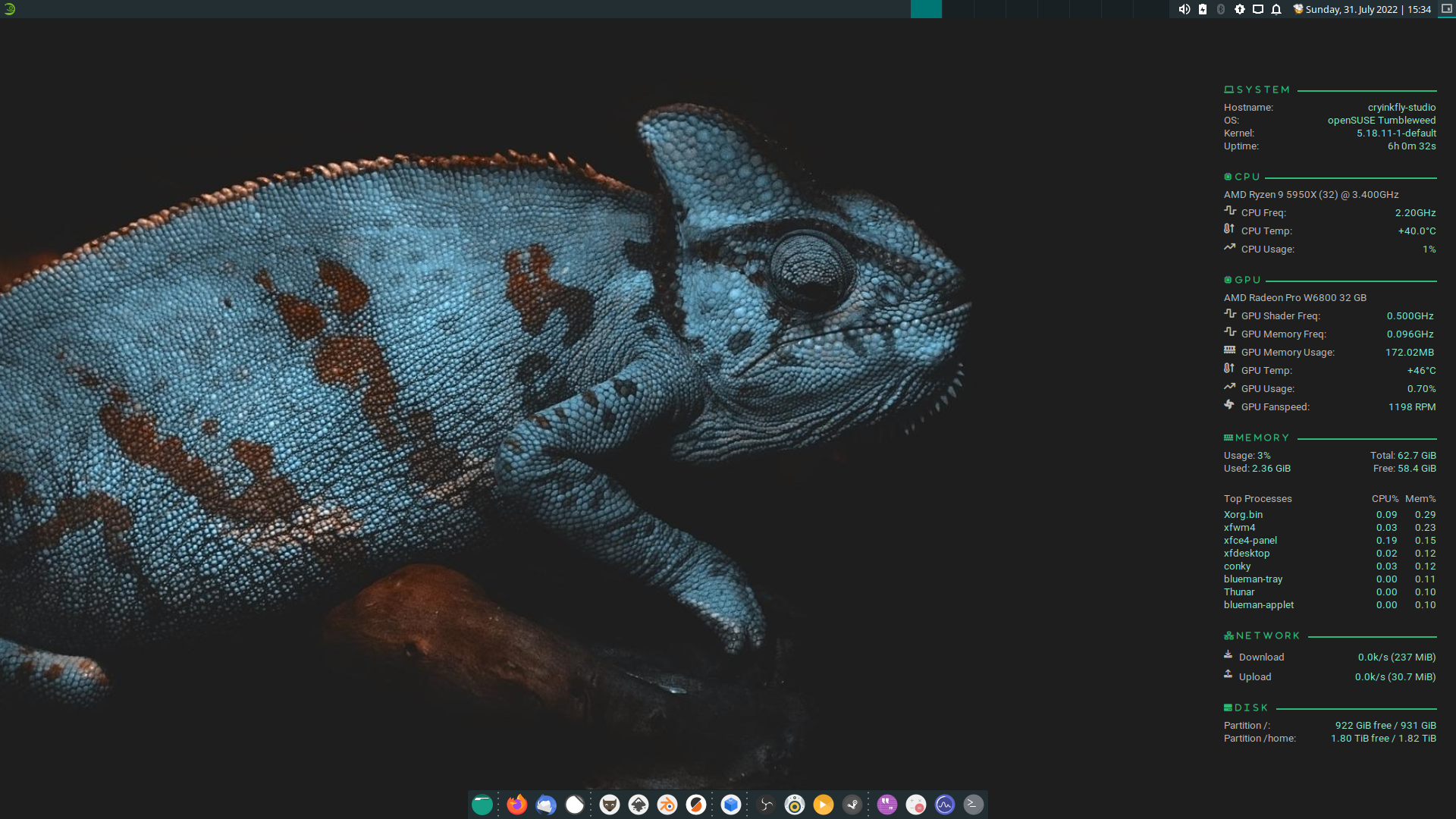
Task: Open Inkscape vector editor from the dock
Action: pos(638,805)
